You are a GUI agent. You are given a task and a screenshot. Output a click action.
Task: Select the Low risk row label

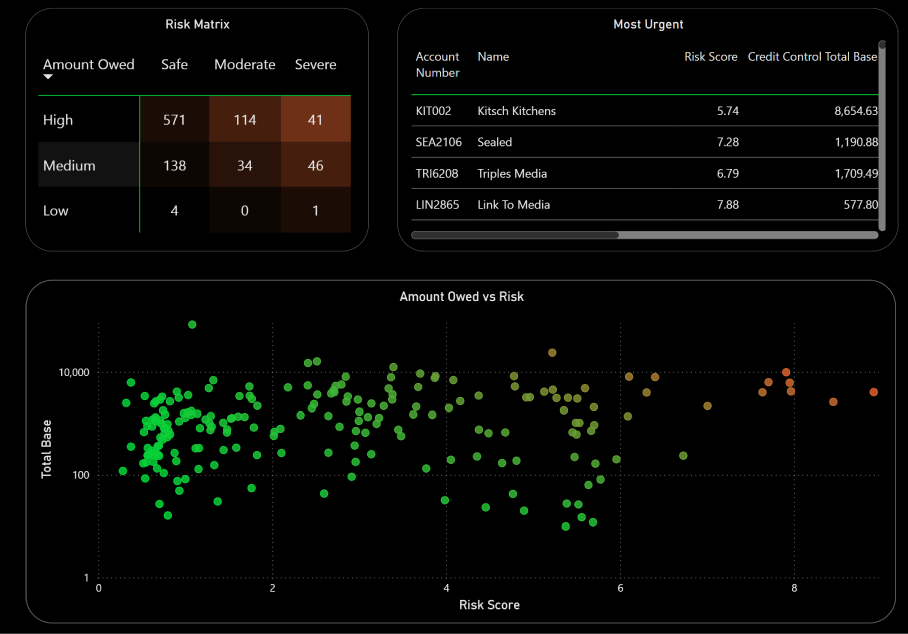[55, 211]
